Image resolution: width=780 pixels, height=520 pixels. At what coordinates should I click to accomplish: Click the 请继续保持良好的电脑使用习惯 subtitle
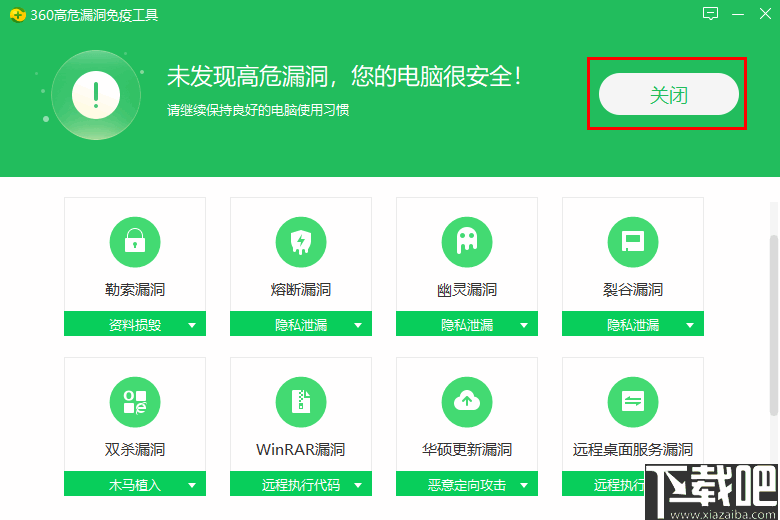click(258, 110)
